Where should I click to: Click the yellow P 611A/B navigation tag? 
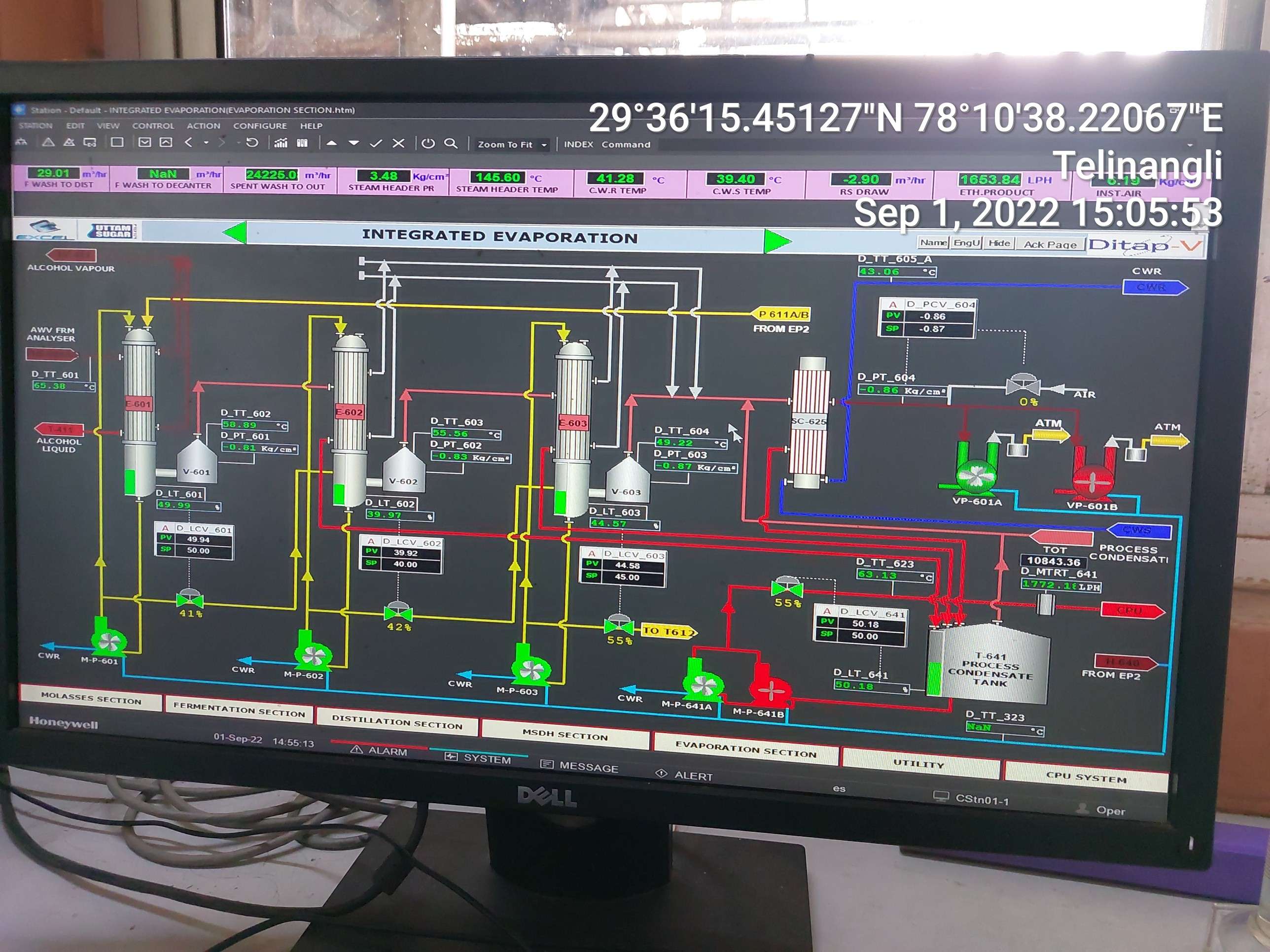click(782, 314)
